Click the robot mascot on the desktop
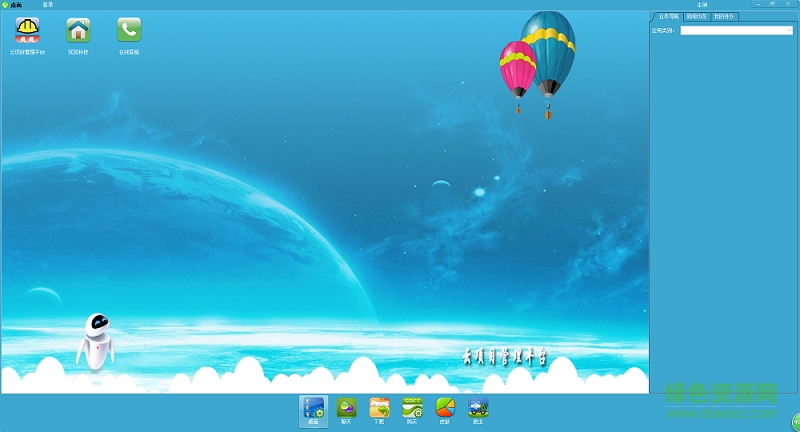 pos(95,340)
